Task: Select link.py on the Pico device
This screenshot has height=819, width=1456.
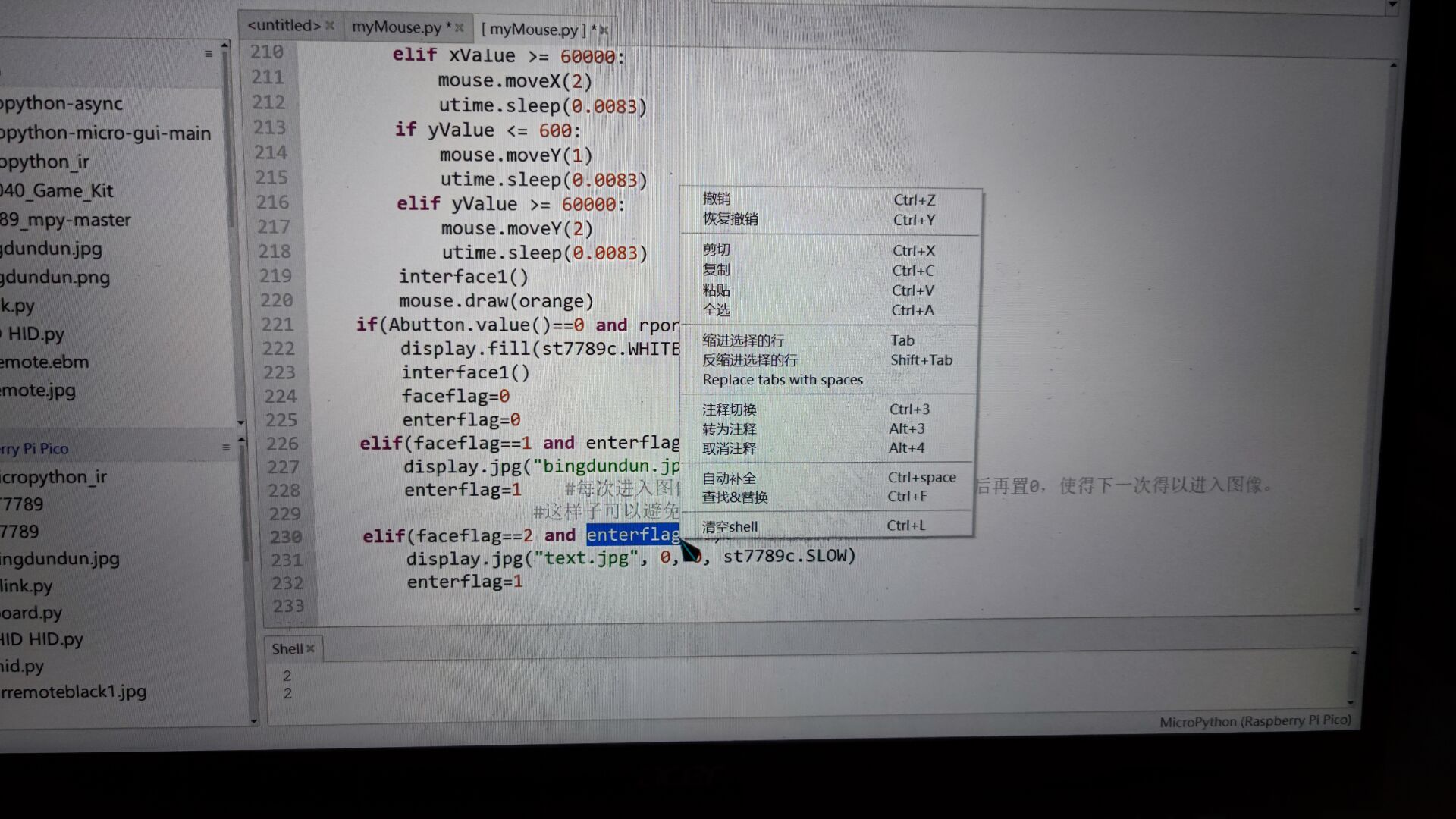Action: (27, 586)
